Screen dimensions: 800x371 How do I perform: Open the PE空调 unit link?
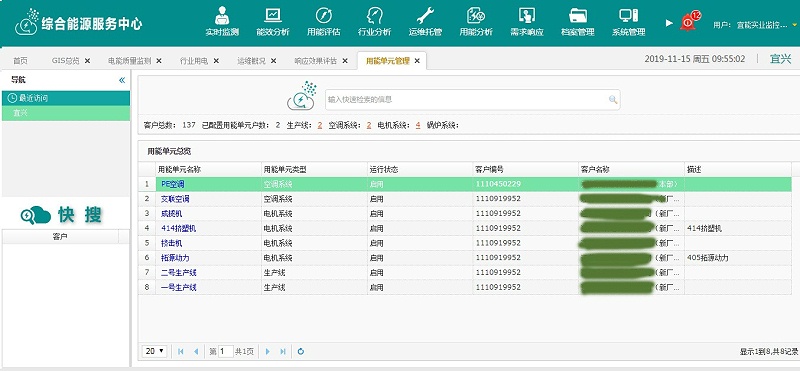172,184
